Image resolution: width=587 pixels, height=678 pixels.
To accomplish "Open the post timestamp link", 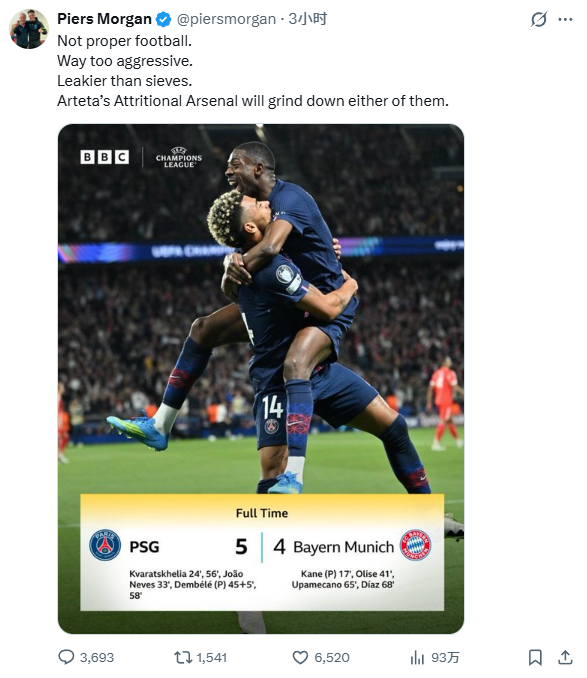I will 307,19.
